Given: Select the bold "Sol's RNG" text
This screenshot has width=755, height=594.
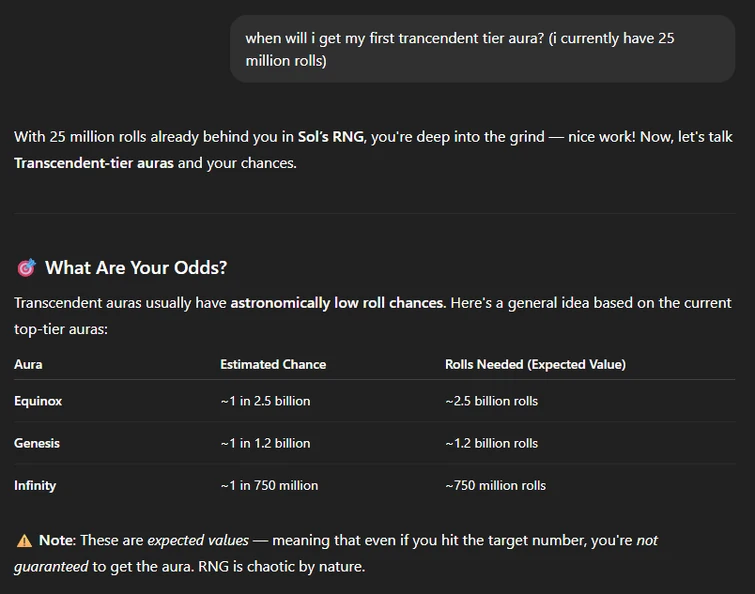Looking at the screenshot, I should (330, 137).
